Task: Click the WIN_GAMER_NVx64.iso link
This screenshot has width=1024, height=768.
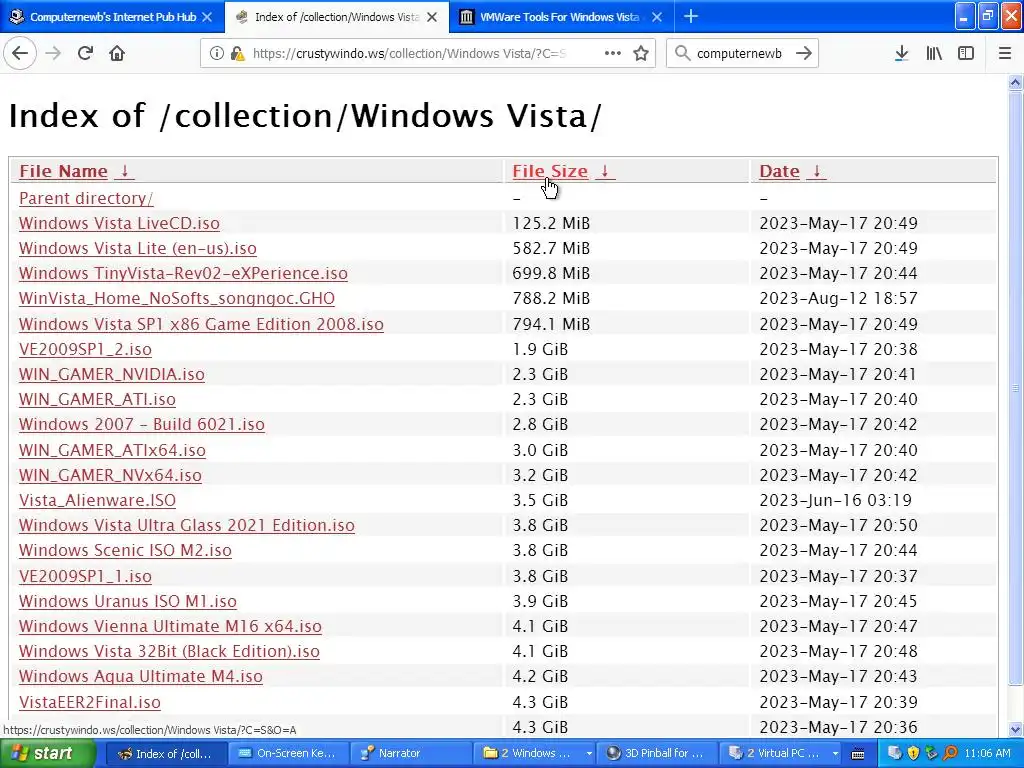Action: click(x=110, y=475)
